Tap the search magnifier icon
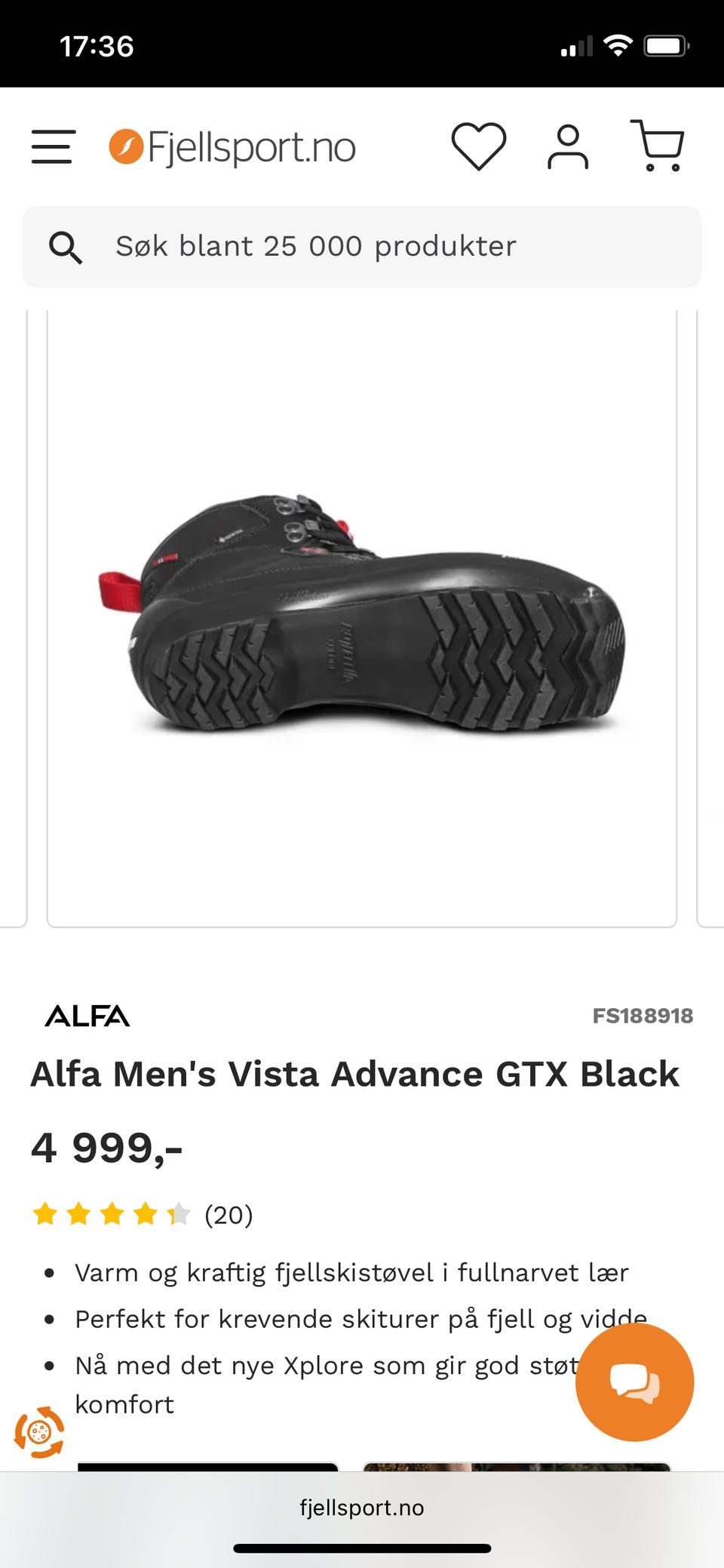The height and width of the screenshot is (1568, 724). coord(66,247)
